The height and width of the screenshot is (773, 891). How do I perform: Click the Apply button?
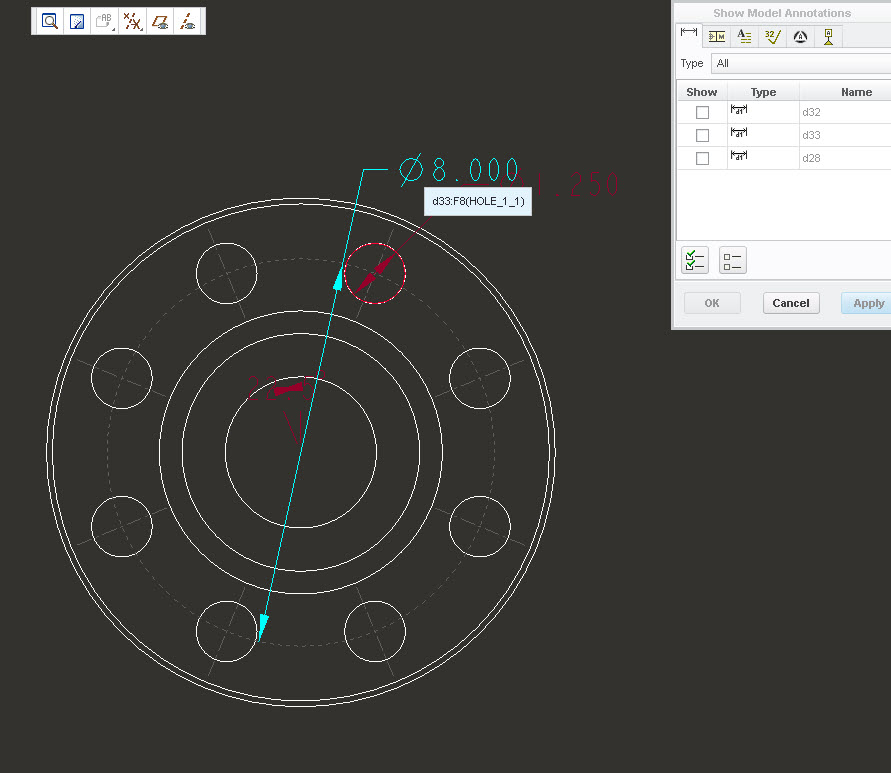click(868, 303)
